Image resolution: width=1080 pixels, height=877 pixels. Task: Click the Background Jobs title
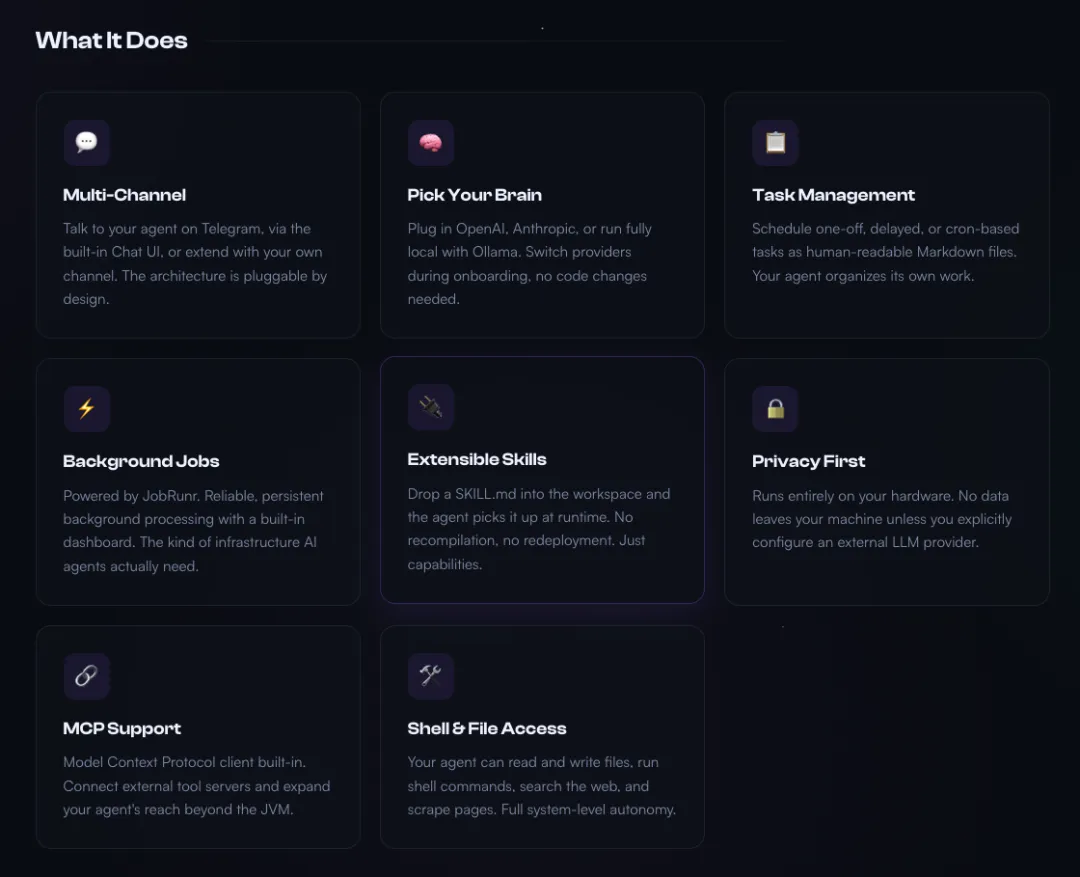click(x=141, y=461)
